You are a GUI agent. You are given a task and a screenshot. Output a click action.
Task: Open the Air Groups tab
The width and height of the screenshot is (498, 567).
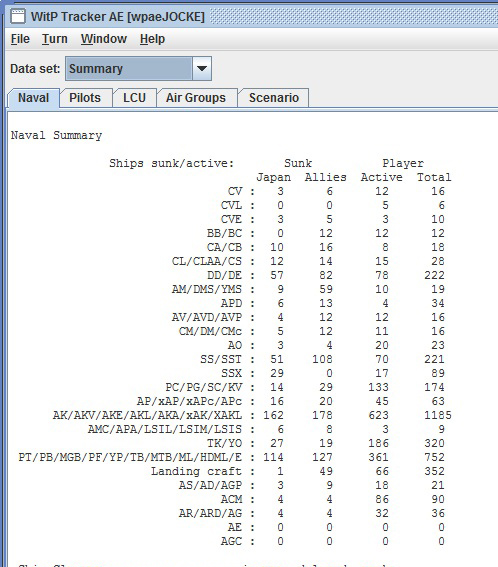[196, 98]
